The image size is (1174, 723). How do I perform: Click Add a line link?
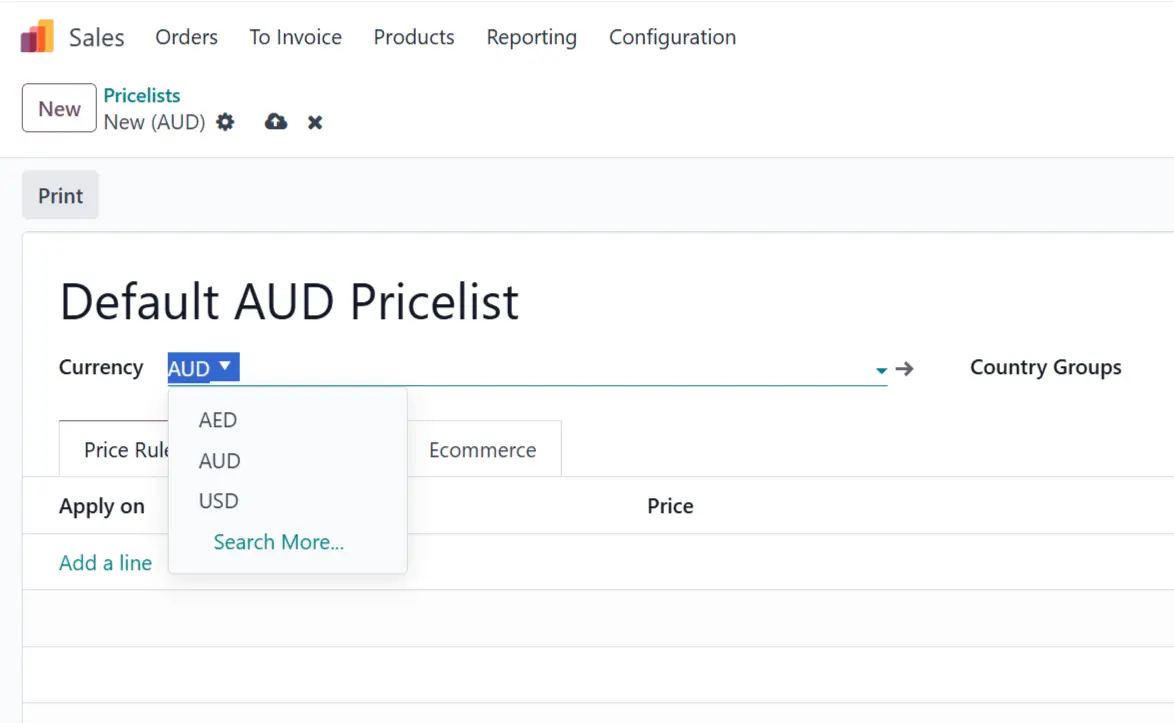pyautogui.click(x=106, y=563)
